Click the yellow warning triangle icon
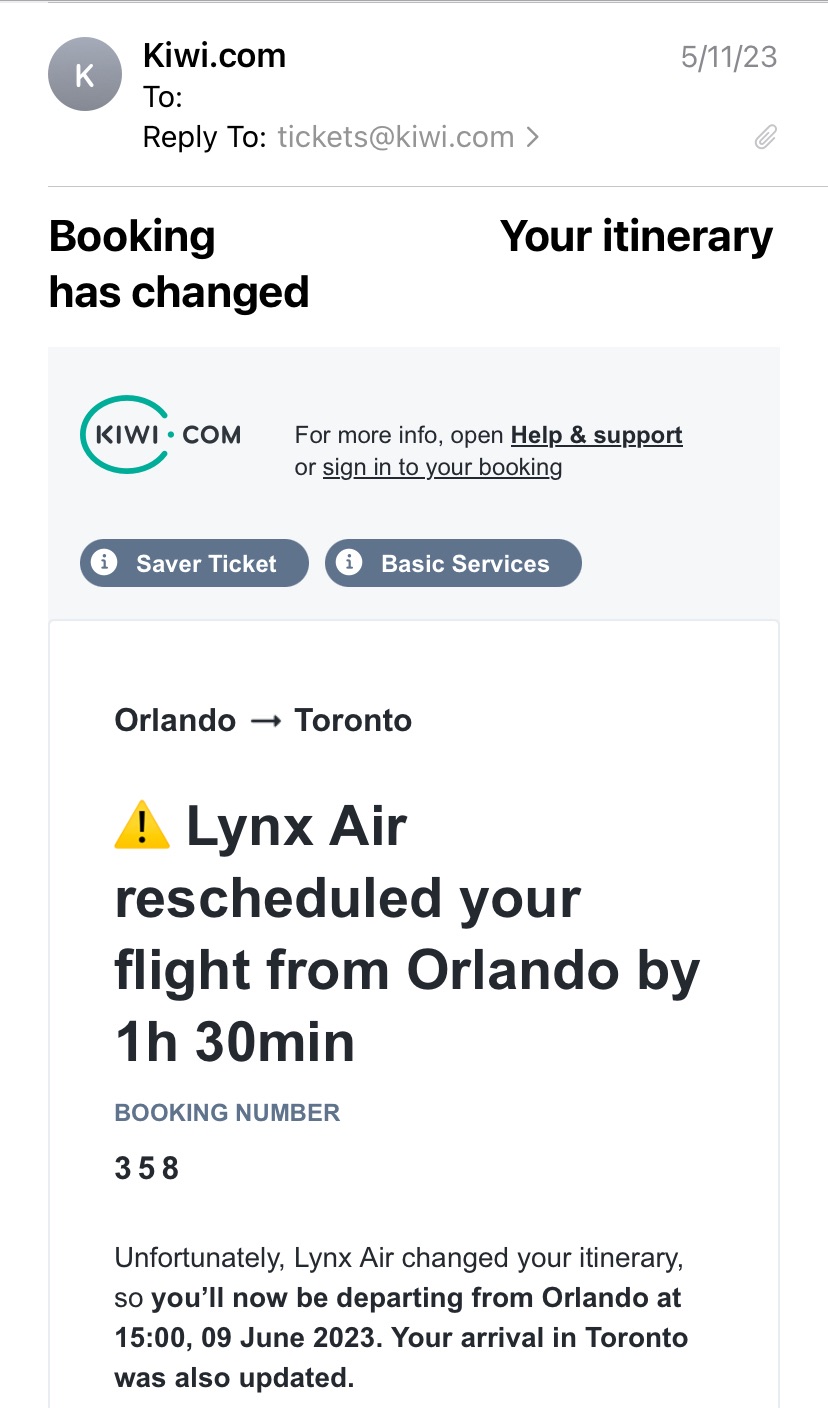The height and width of the screenshot is (1408, 828). point(142,827)
